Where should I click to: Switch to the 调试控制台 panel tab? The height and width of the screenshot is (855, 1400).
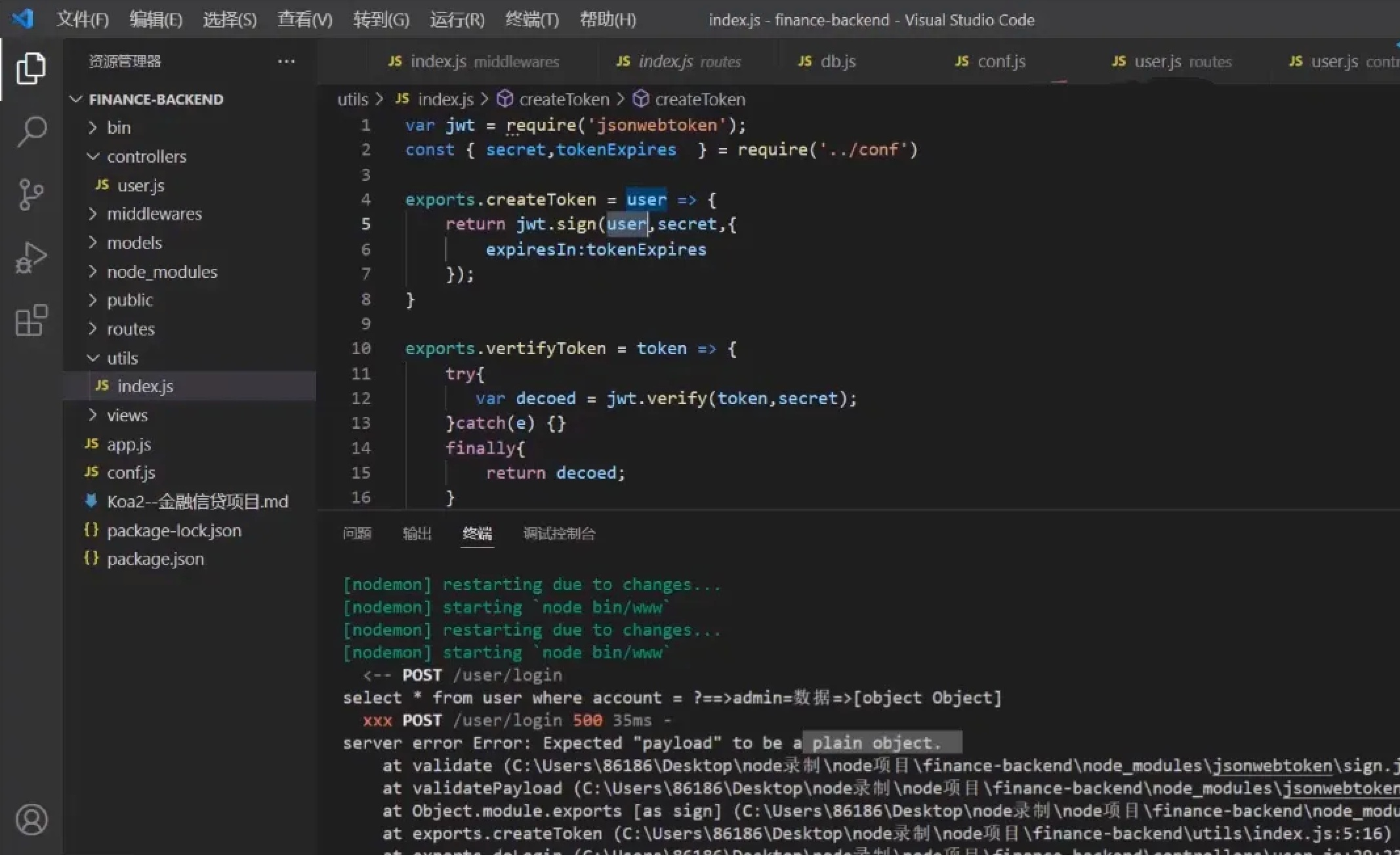[559, 534]
